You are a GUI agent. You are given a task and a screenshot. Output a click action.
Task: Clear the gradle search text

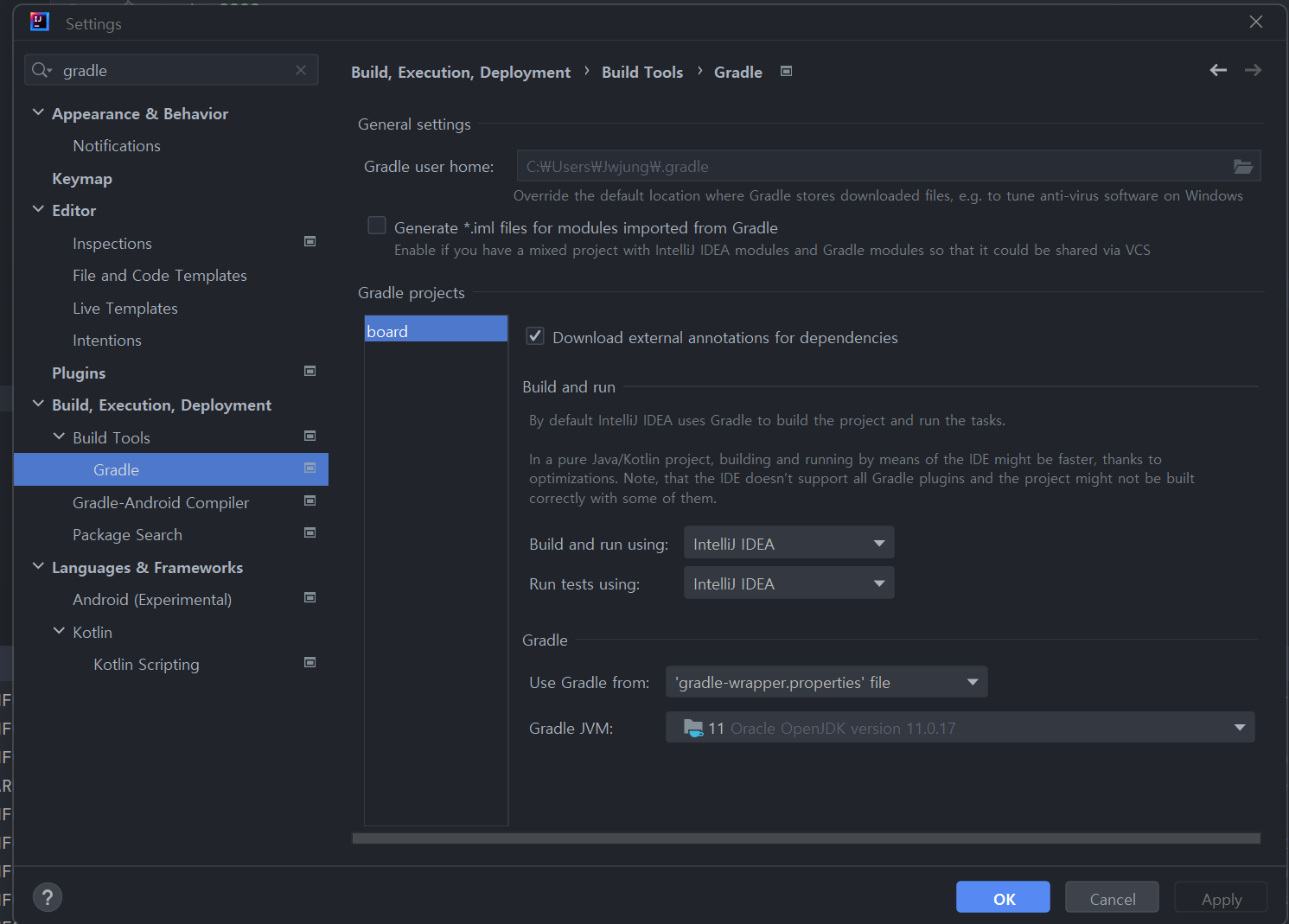(301, 70)
